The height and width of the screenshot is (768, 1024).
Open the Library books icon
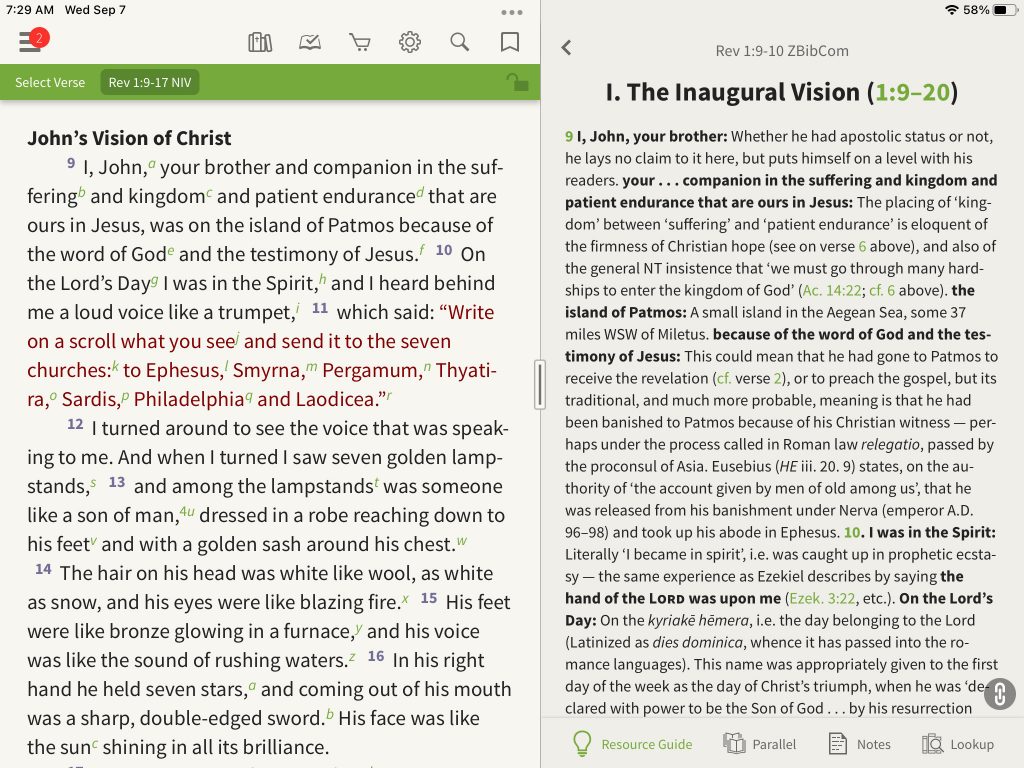point(260,42)
